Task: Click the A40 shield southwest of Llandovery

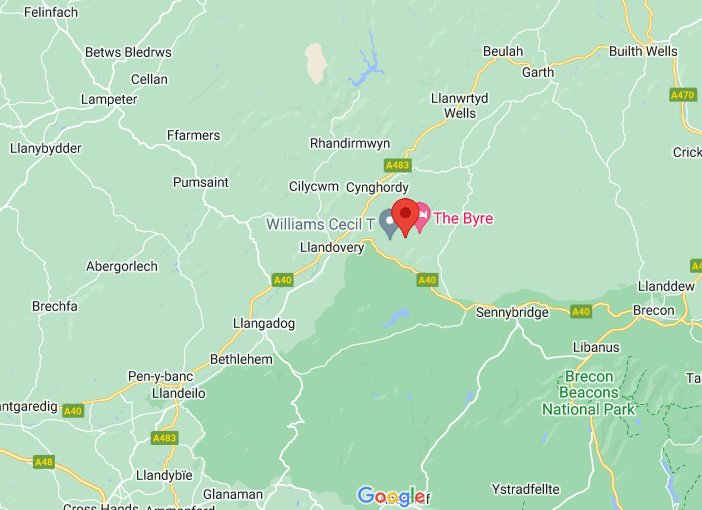Action: click(283, 280)
